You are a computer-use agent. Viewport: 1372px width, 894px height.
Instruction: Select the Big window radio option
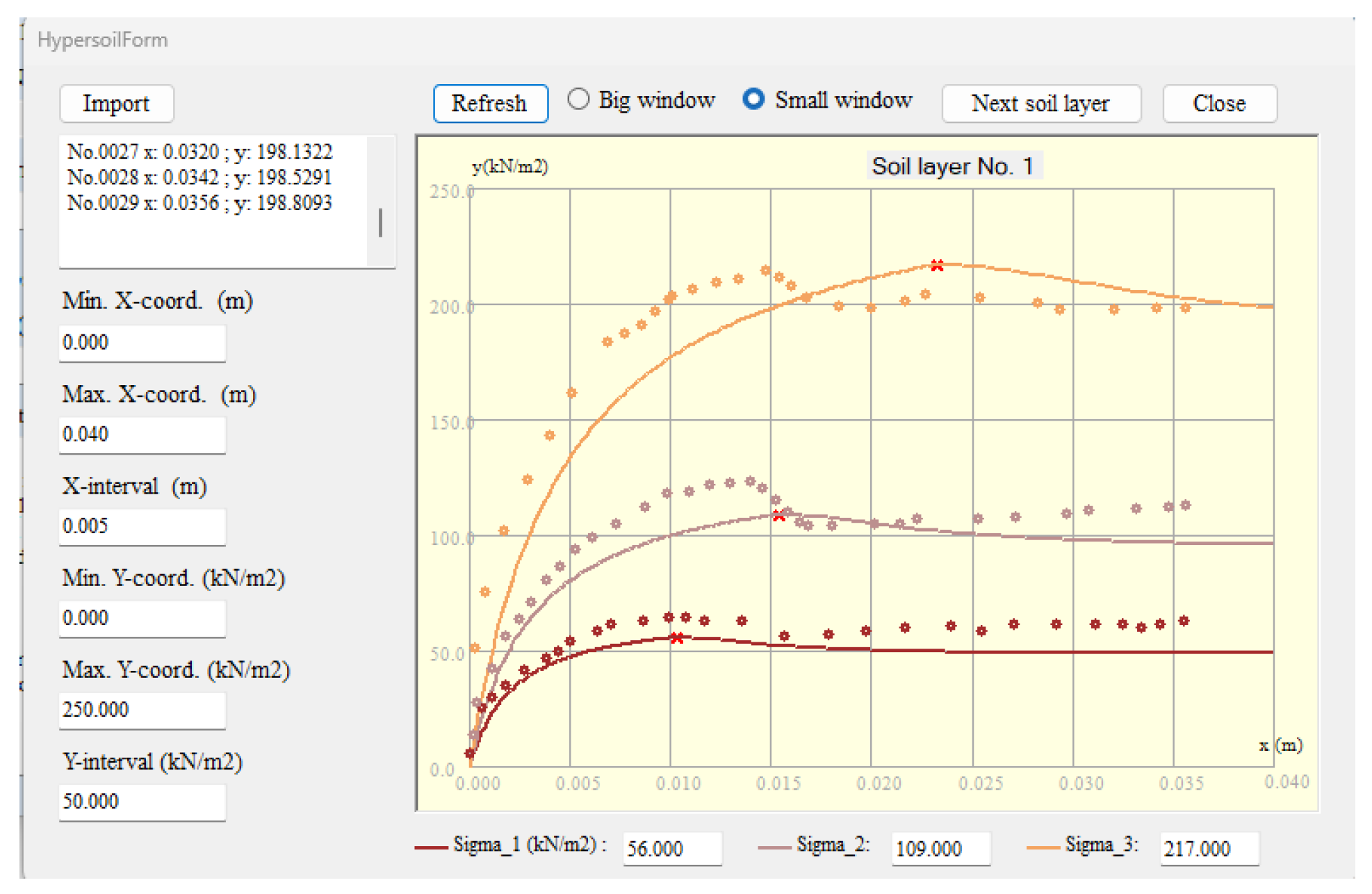coord(578,99)
